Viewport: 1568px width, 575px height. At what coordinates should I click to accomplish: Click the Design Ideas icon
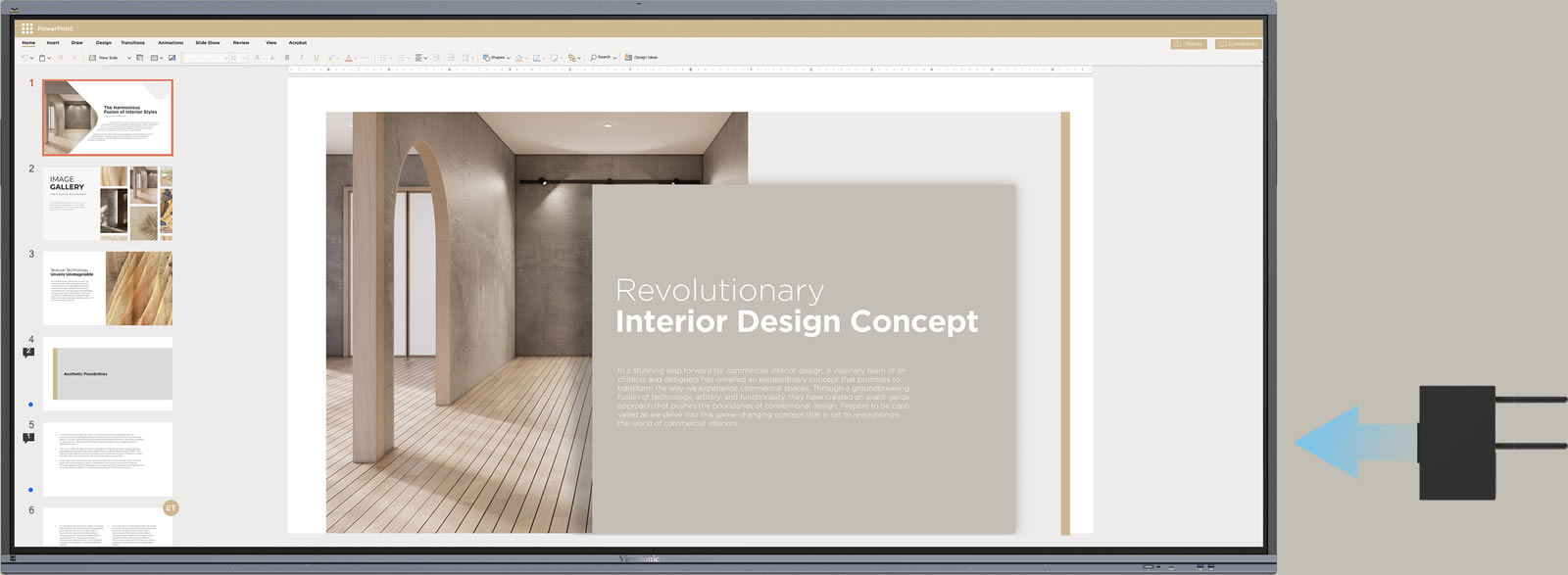point(628,58)
